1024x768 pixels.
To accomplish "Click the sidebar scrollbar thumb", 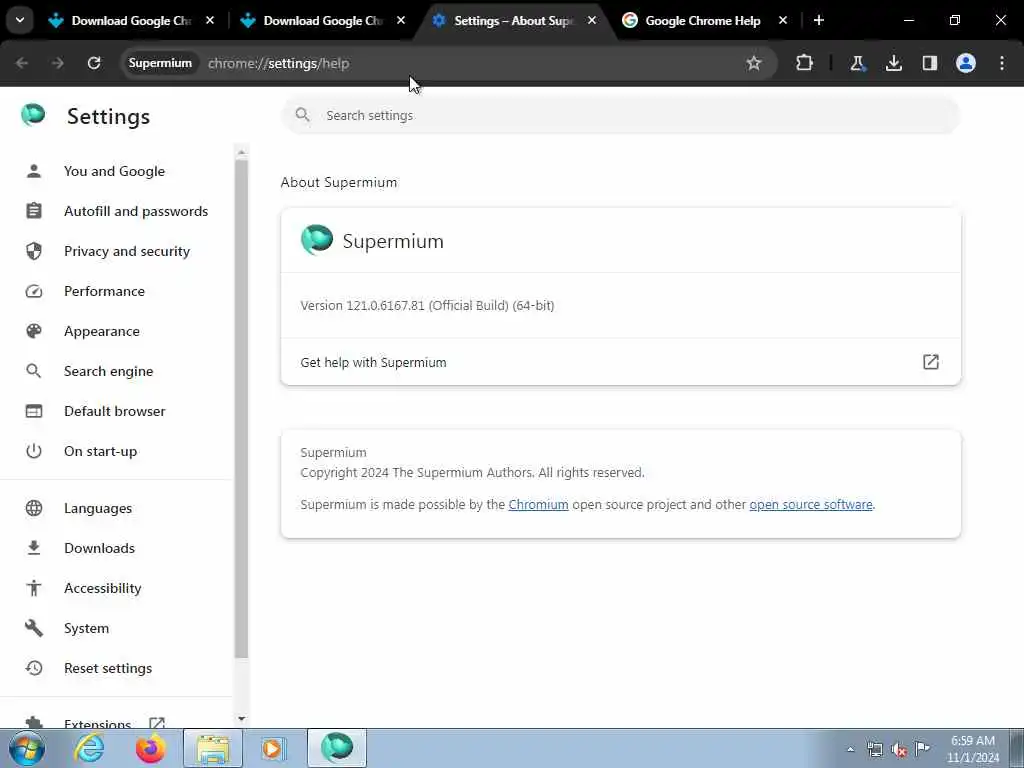I will point(241,409).
